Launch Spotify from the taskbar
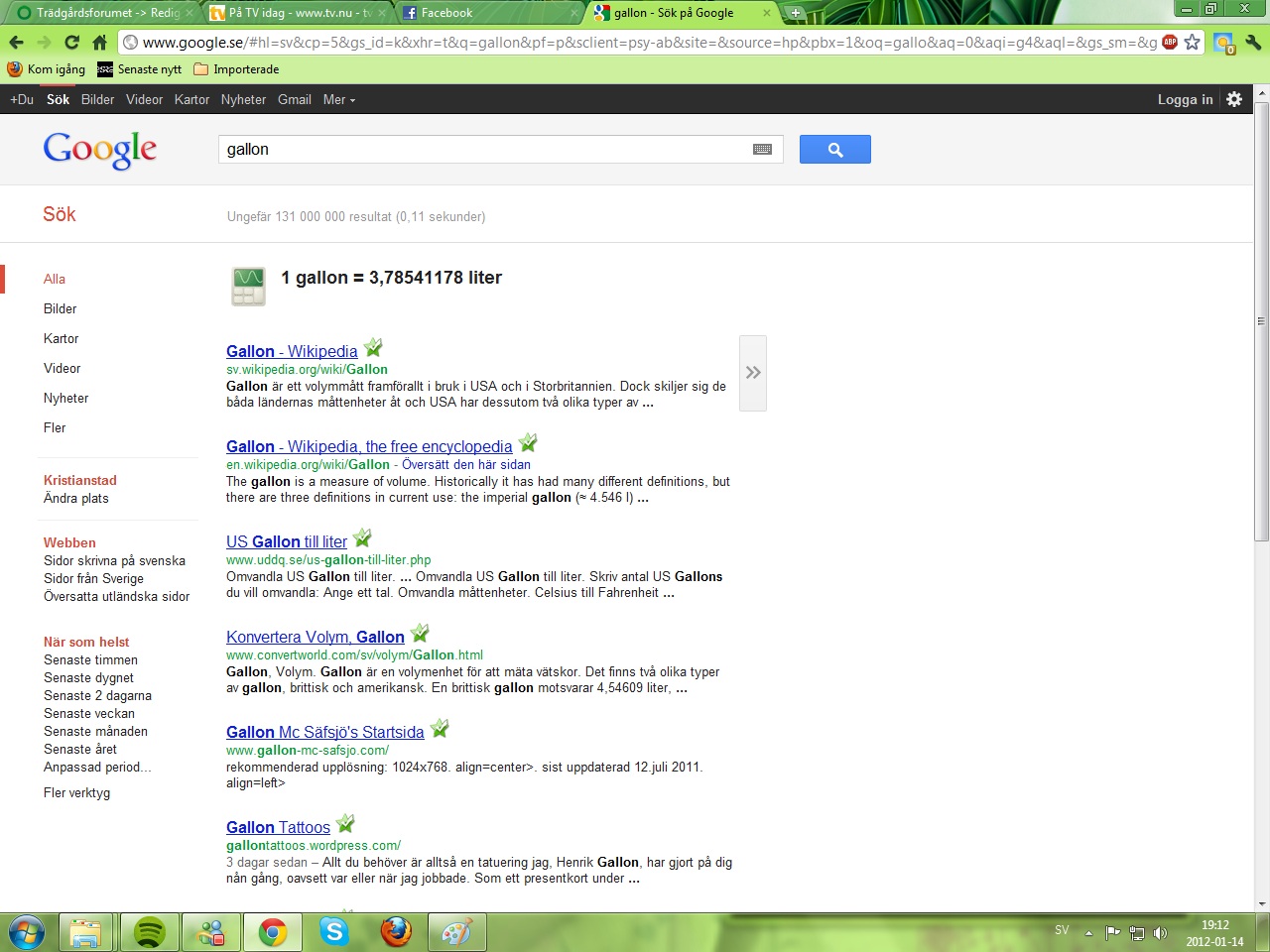 tap(149, 932)
